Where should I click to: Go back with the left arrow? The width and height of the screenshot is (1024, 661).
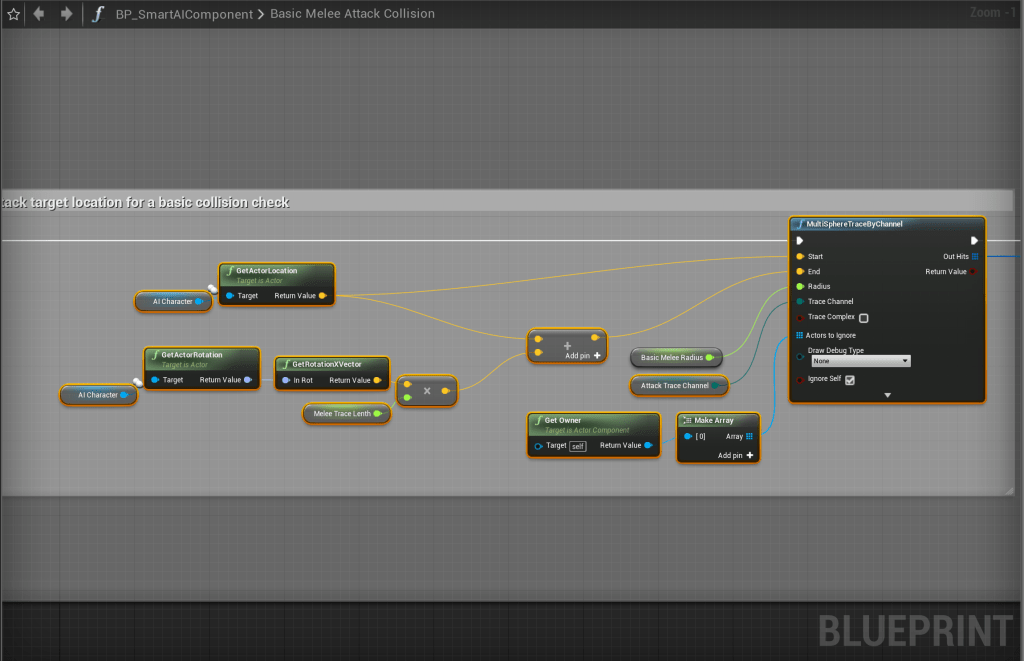click(x=39, y=14)
